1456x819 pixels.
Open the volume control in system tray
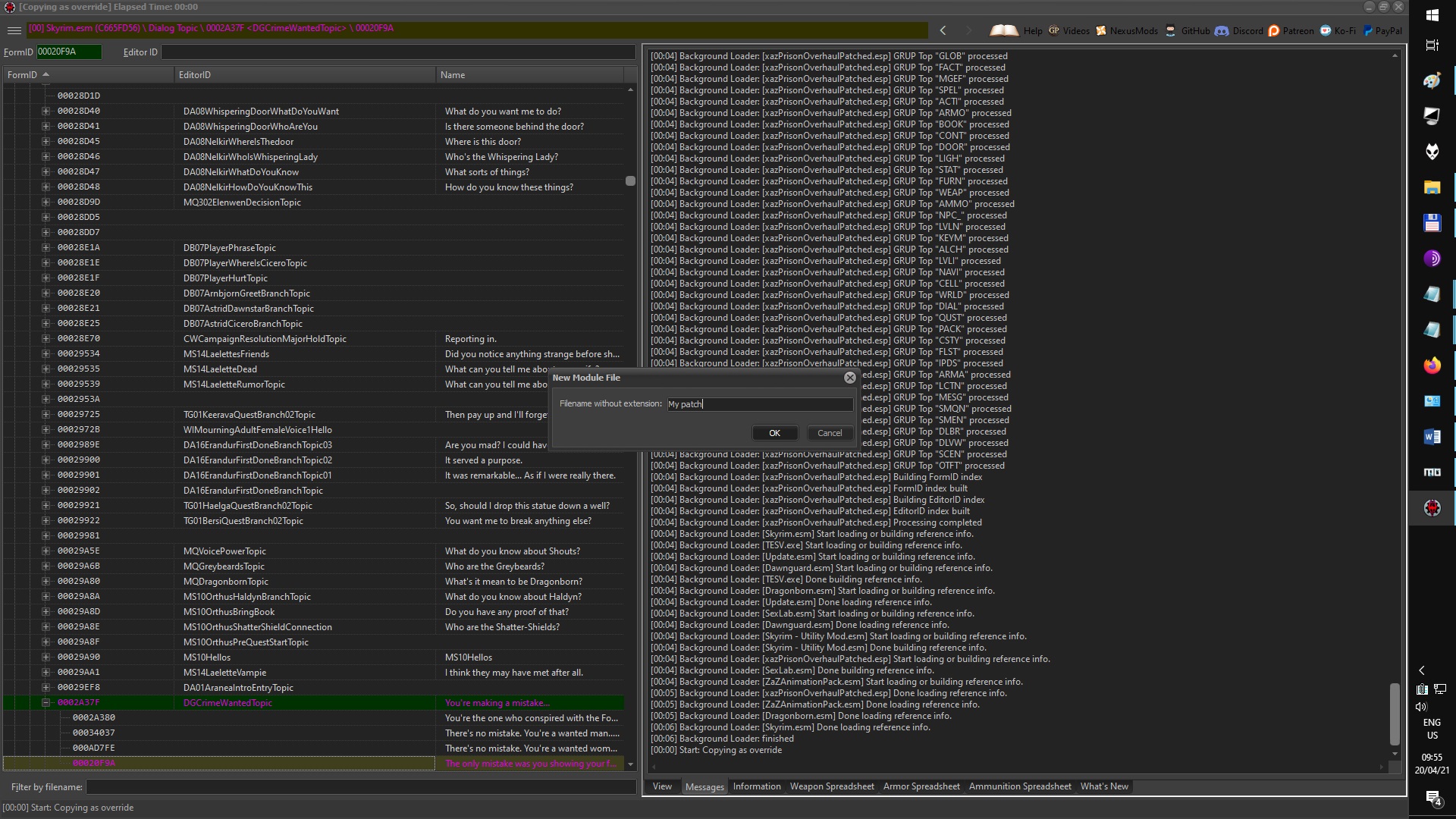tap(1421, 707)
